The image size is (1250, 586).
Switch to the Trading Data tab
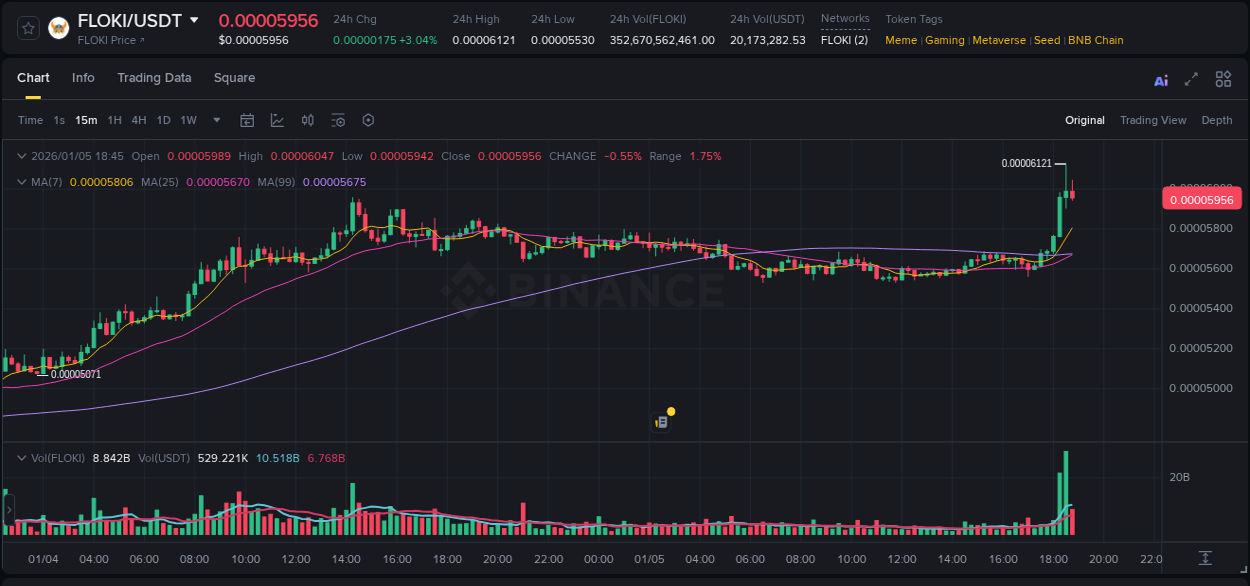pyautogui.click(x=154, y=78)
